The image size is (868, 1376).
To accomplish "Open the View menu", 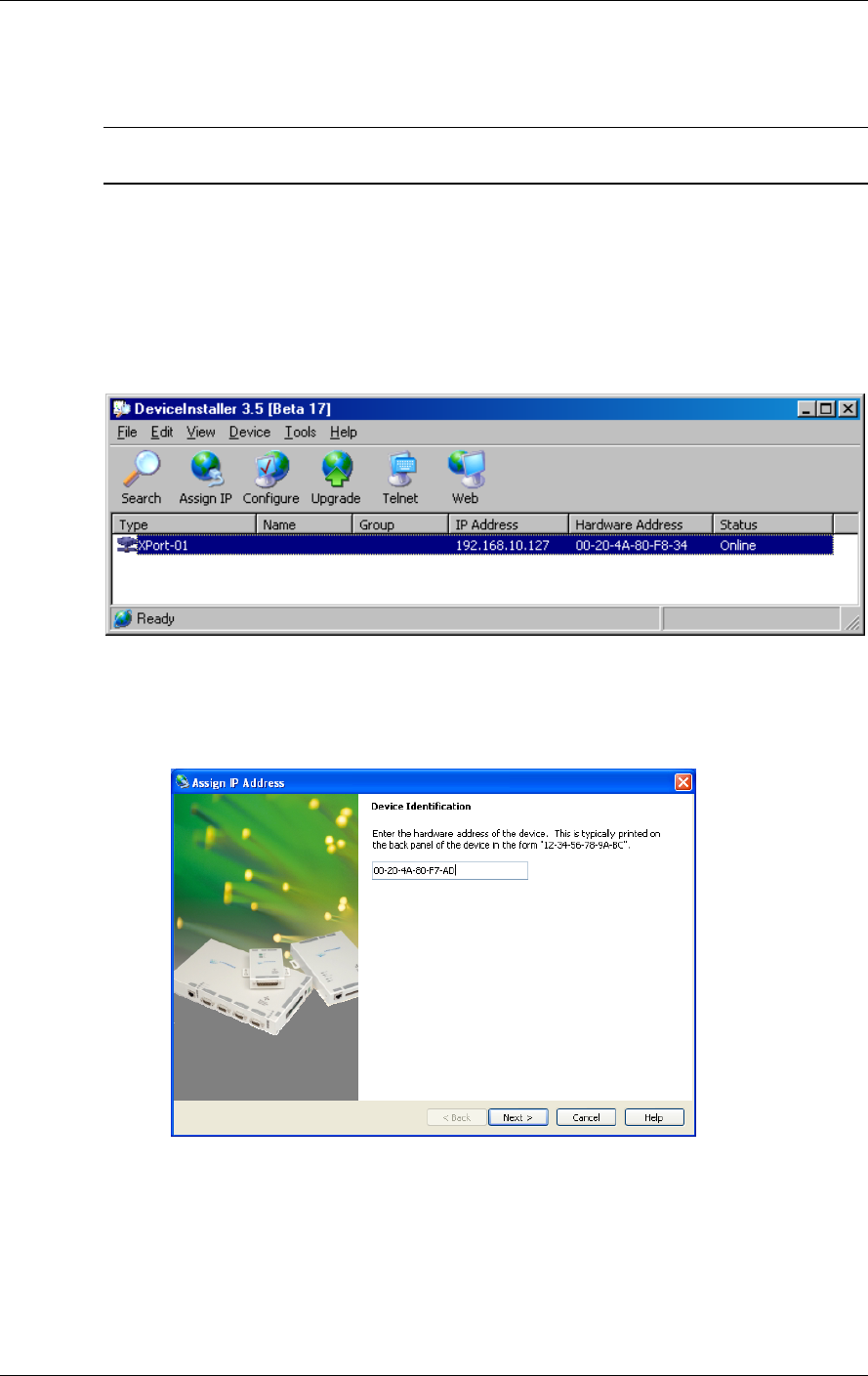I will coord(201,432).
